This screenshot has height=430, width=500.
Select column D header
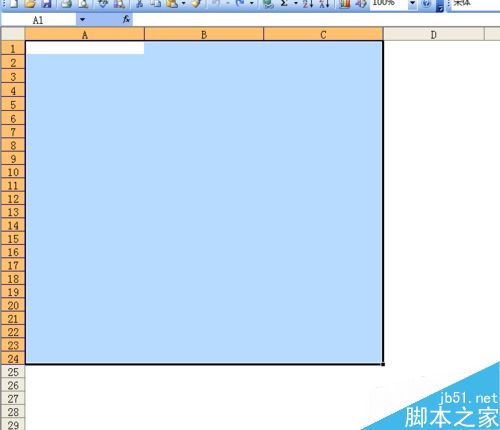(433, 35)
